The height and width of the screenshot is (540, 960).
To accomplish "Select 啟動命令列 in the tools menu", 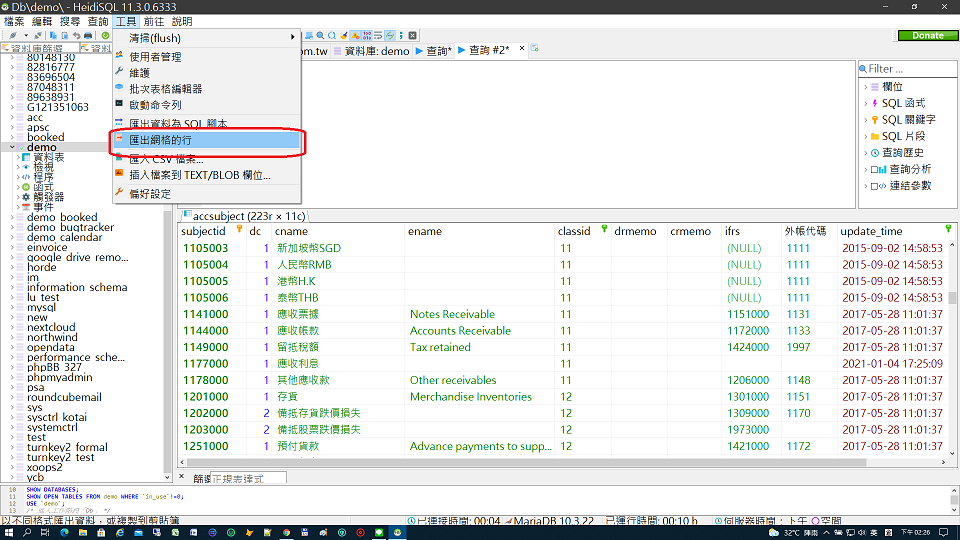I will click(207, 105).
